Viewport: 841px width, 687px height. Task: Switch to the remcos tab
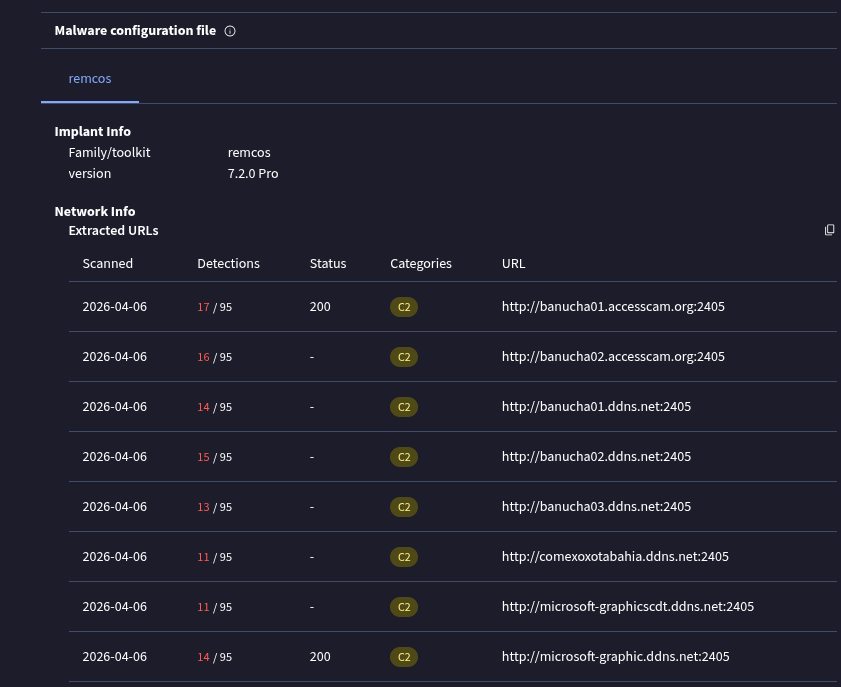tap(90, 79)
